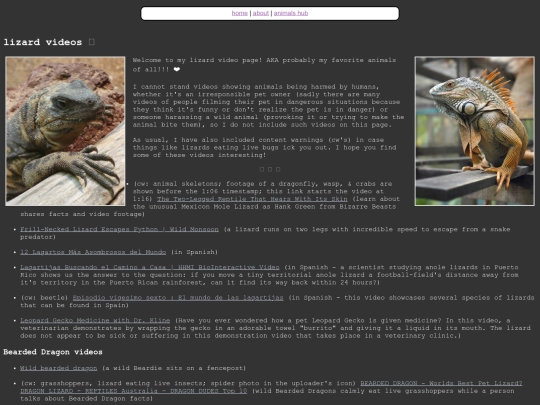Click the '(in Spanish)' note after 12 Lagartos
This screenshot has width=540, height=405.
point(194,252)
